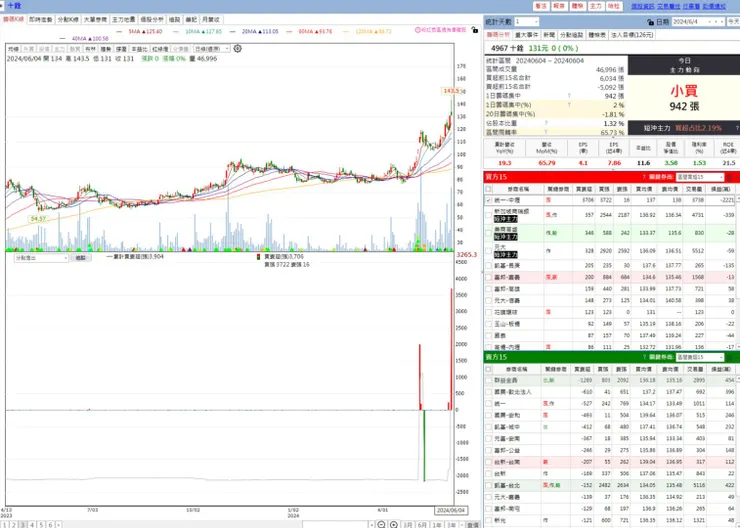
Task: Switch to the 主力地圖 tab
Action: pyautogui.click(x=124, y=19)
